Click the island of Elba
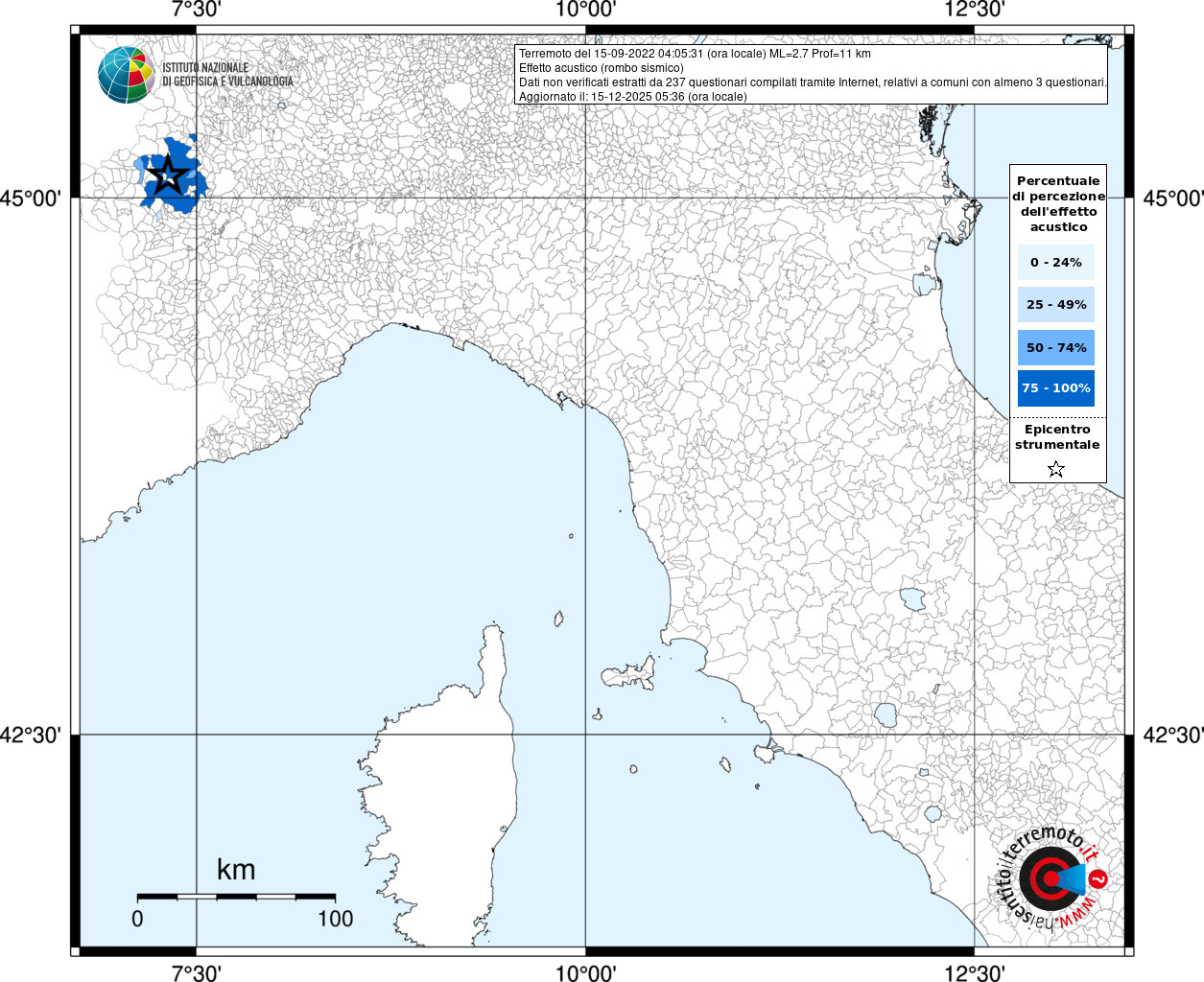 (x=628, y=672)
